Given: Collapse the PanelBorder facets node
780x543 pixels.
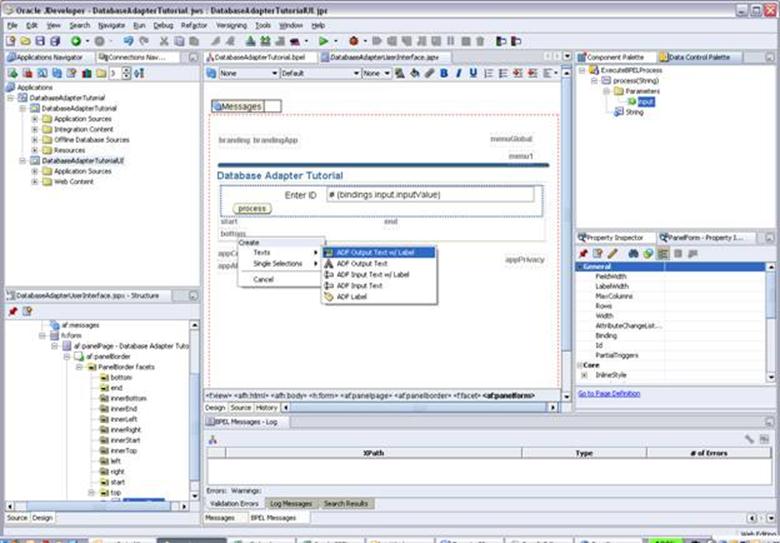Looking at the screenshot, I should [79, 367].
